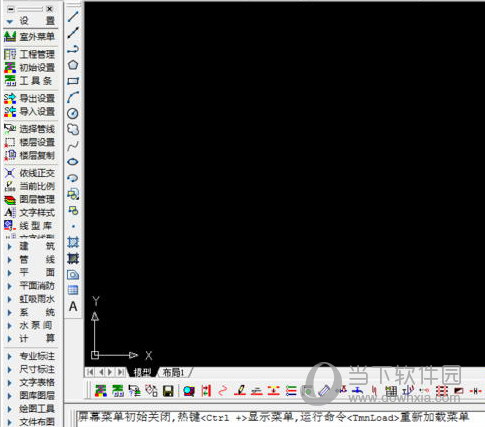Choose 选择管线 from the side menu
This screenshot has height=427, width=485.
[x=29, y=129]
